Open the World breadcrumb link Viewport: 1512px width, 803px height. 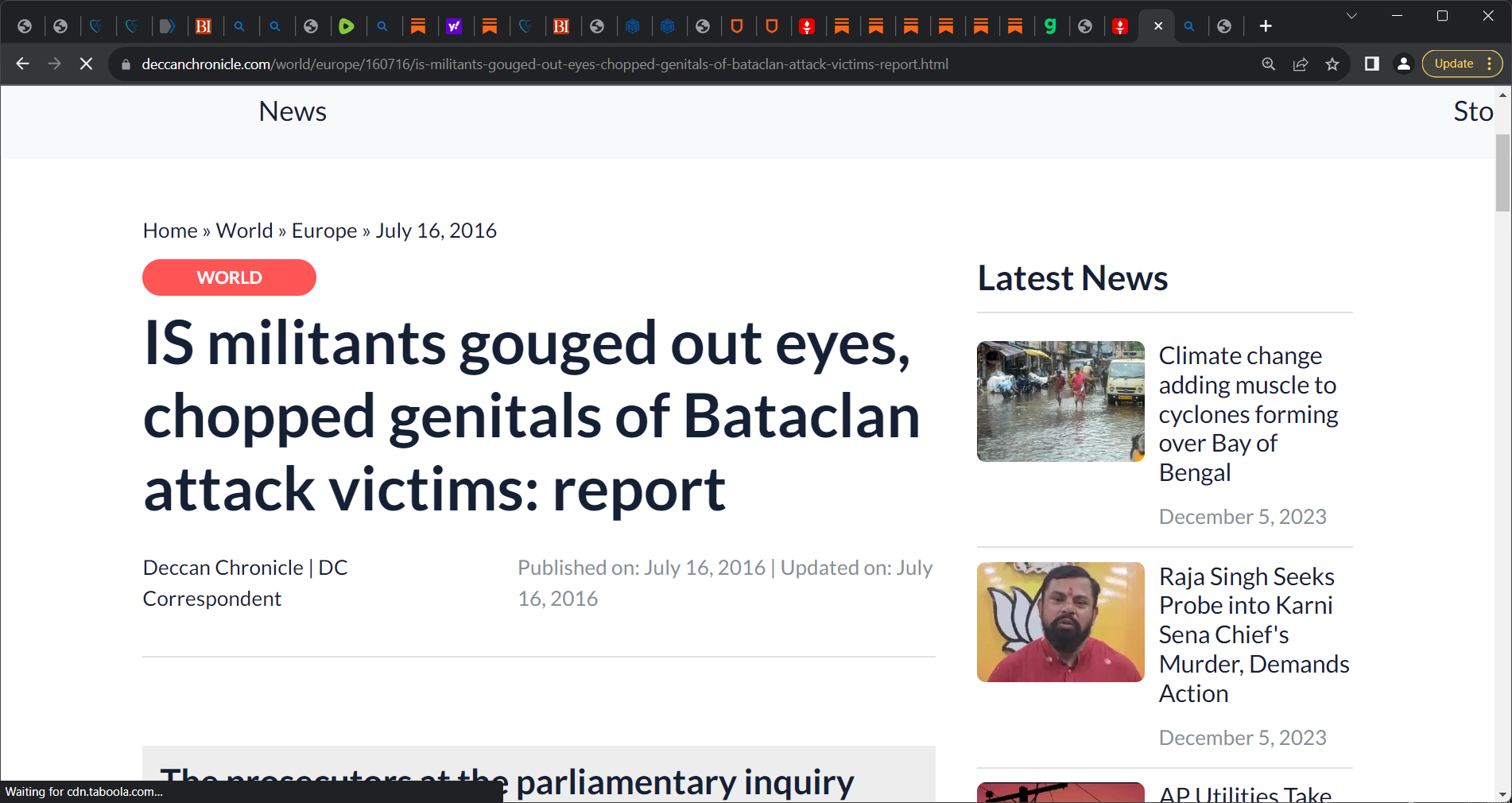pos(245,231)
